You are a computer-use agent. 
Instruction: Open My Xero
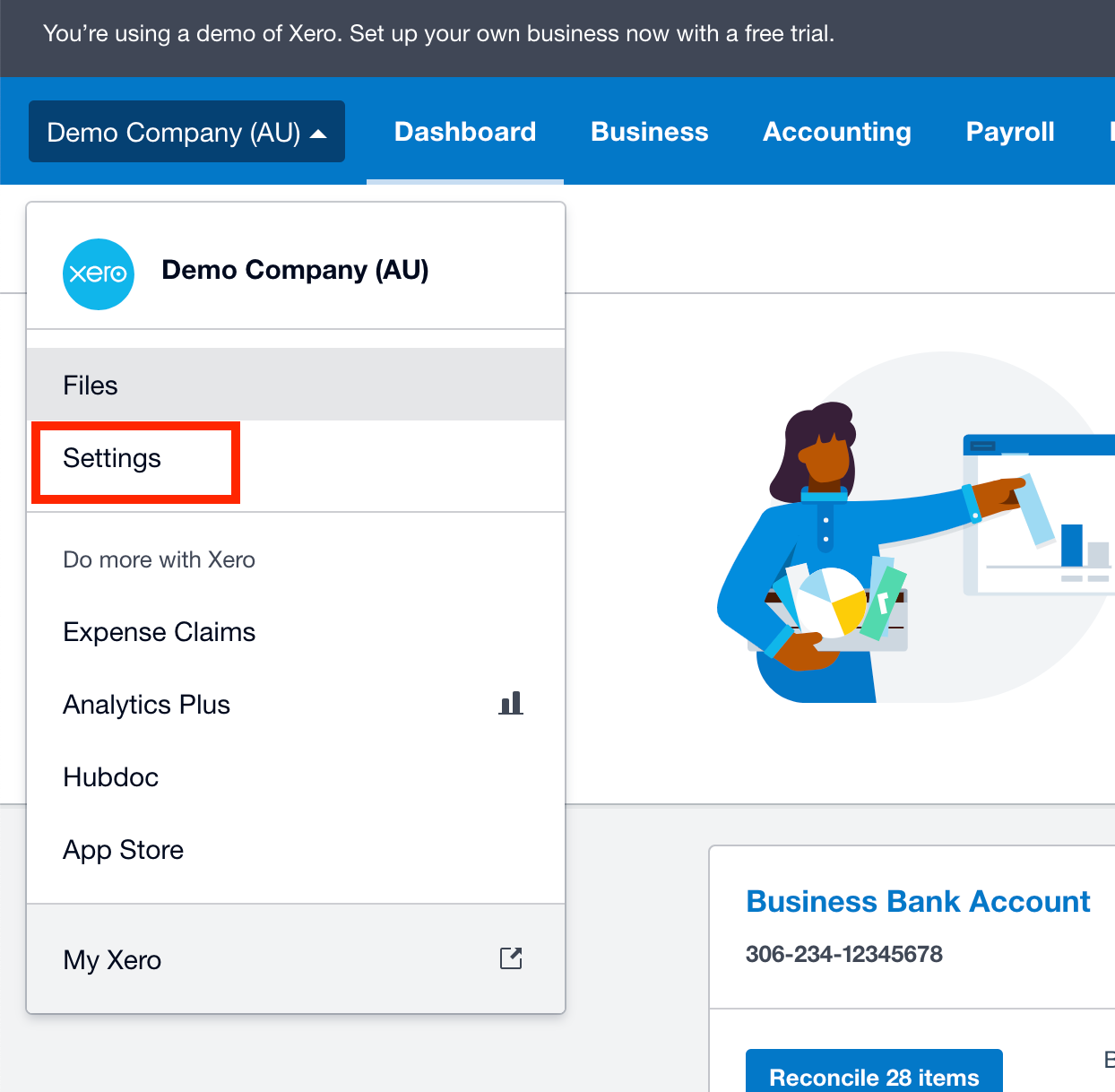pos(296,959)
